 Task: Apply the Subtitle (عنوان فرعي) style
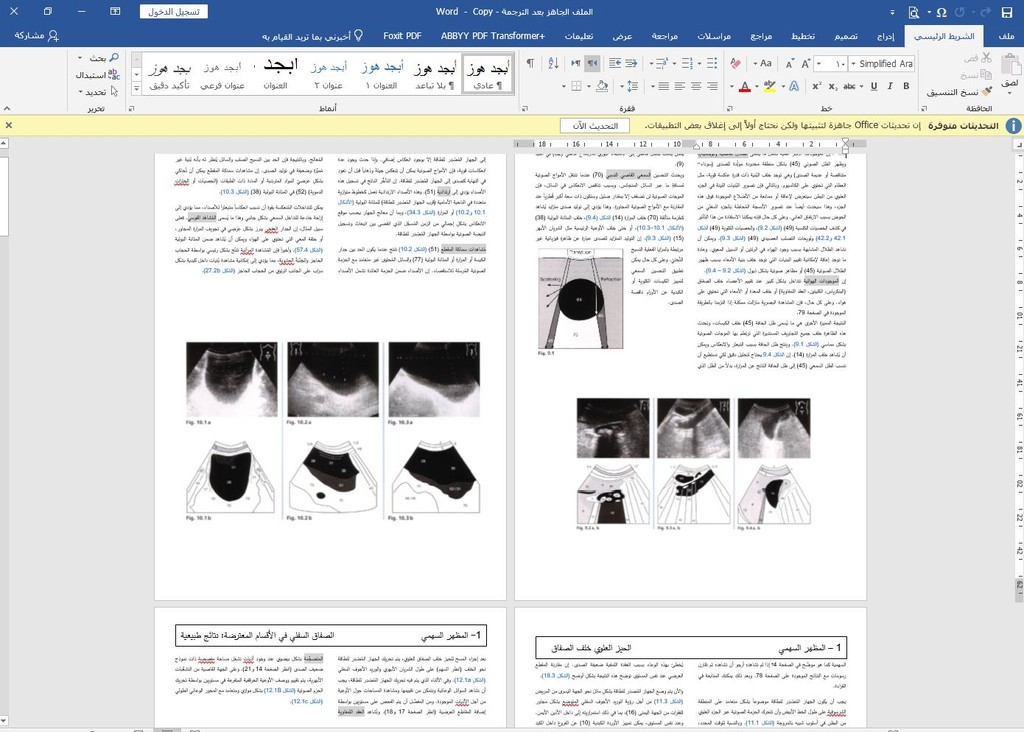222,74
